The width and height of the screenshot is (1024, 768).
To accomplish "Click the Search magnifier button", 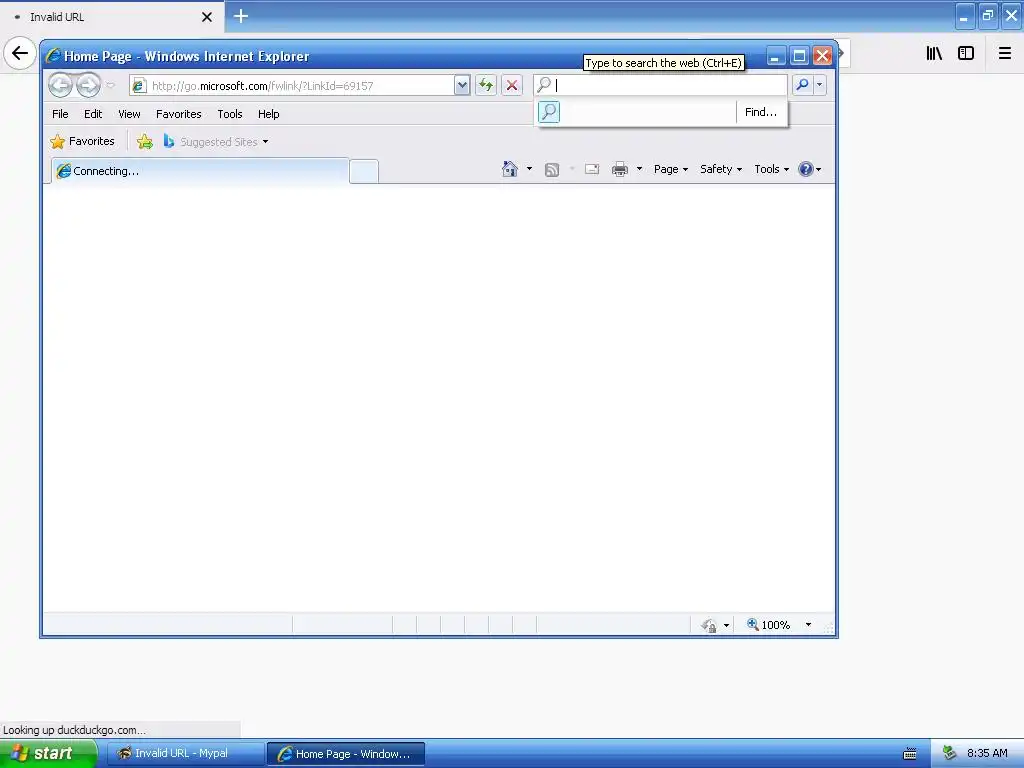I will coord(802,85).
